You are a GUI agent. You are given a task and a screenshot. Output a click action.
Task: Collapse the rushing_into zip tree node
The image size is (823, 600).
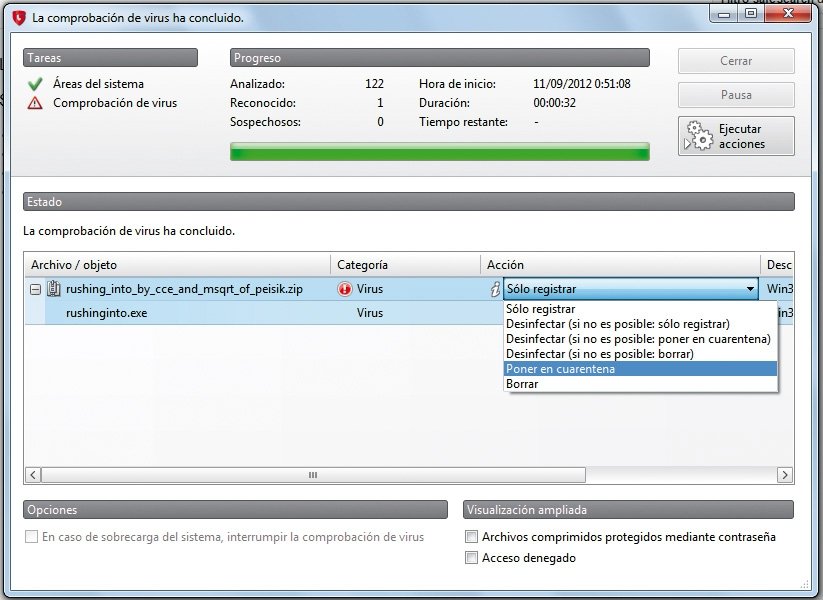(35, 289)
